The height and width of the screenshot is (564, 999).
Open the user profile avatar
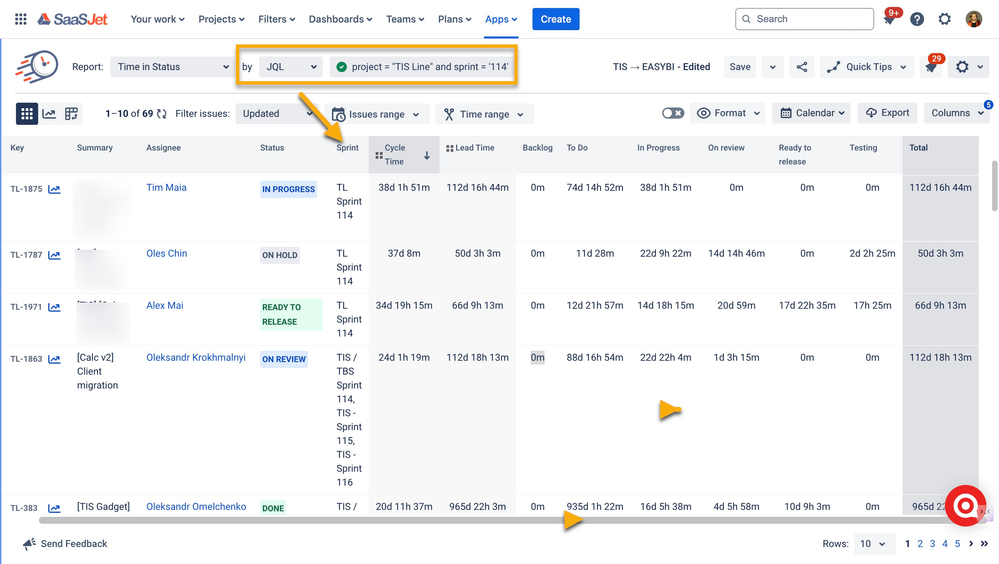[974, 19]
